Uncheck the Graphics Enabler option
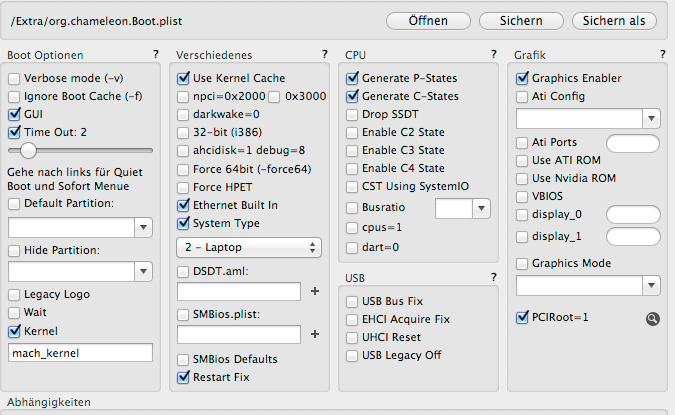Viewport: 675px width, 415px height. [522, 78]
